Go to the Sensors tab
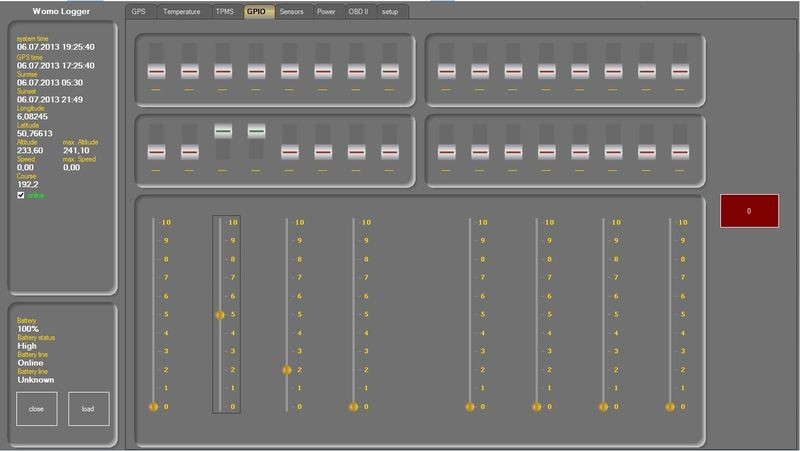 coord(291,12)
